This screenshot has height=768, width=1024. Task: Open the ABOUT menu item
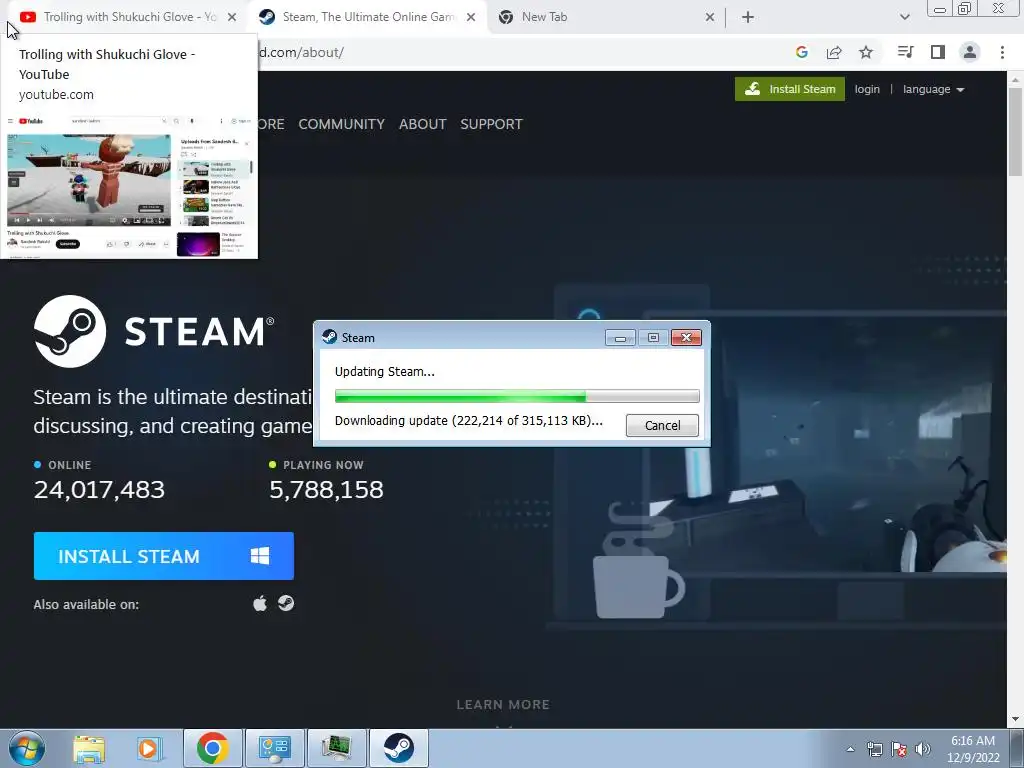click(x=423, y=124)
